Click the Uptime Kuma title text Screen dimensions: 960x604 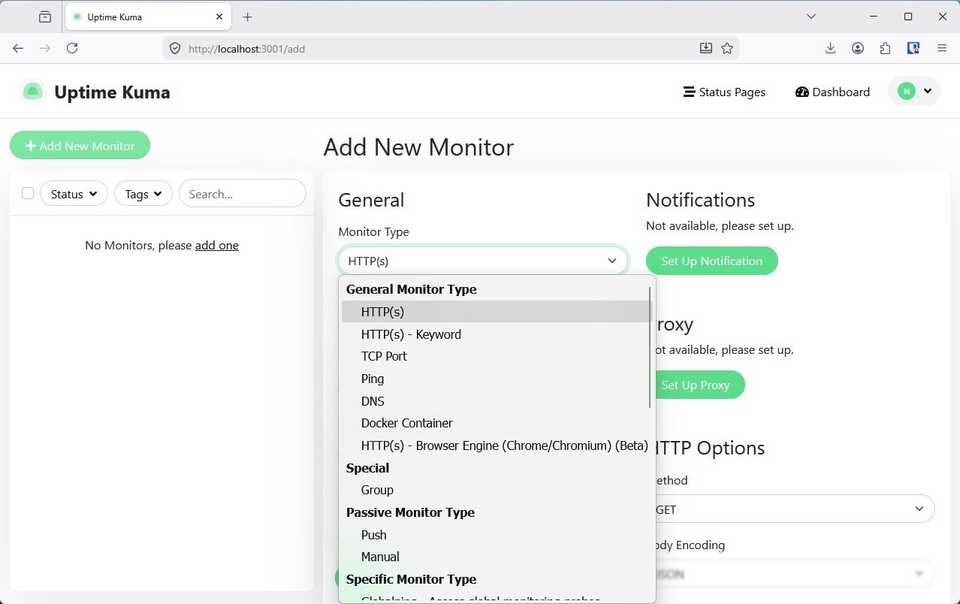(112, 92)
